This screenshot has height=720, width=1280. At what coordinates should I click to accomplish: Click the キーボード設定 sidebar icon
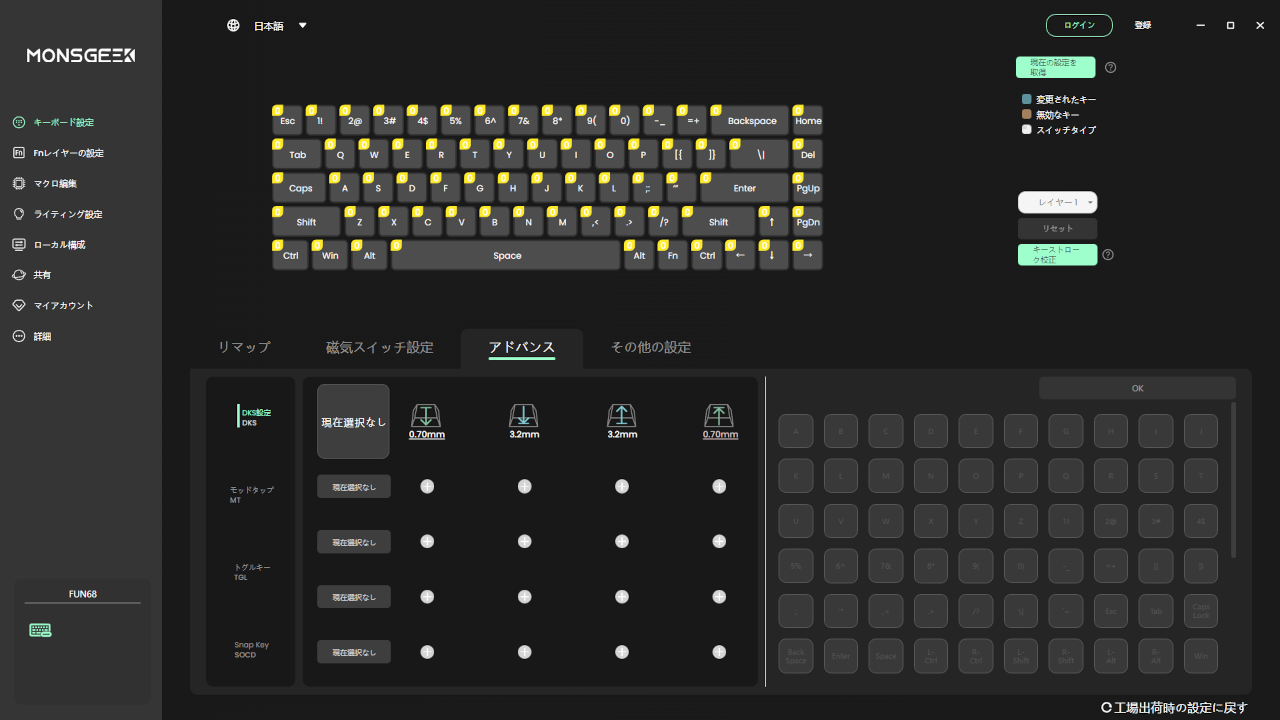pyautogui.click(x=19, y=123)
